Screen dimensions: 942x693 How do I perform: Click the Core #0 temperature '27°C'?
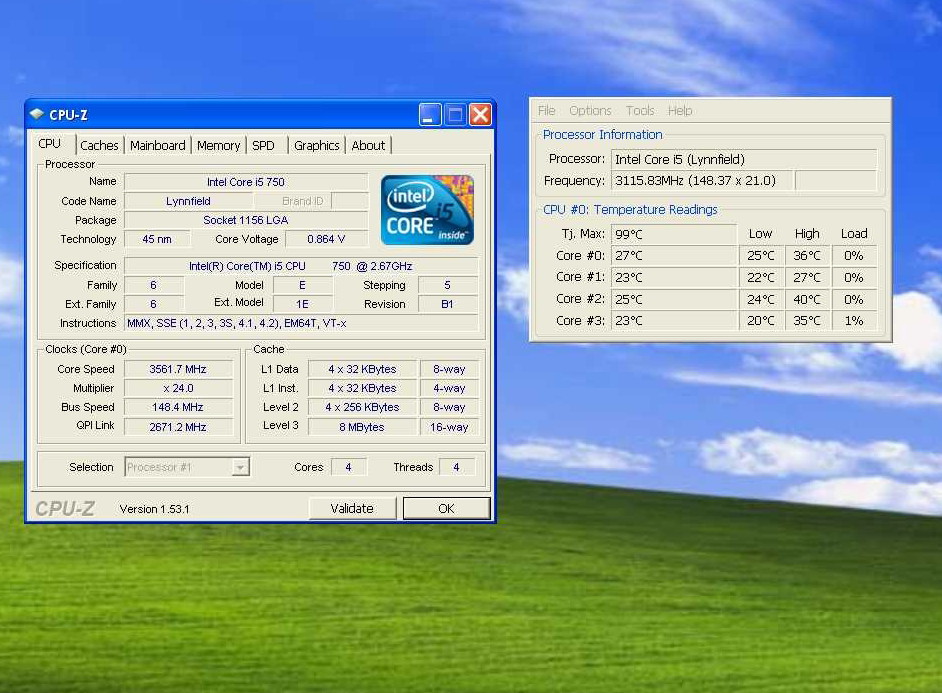click(673, 256)
